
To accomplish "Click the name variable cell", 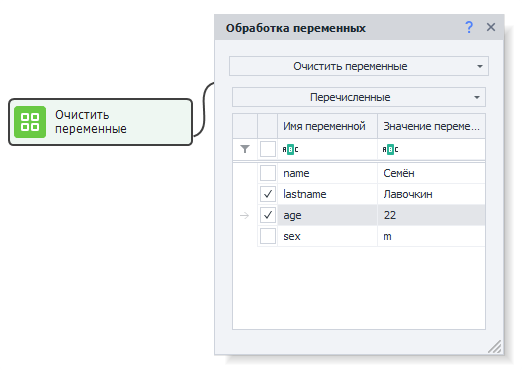I will (327, 173).
